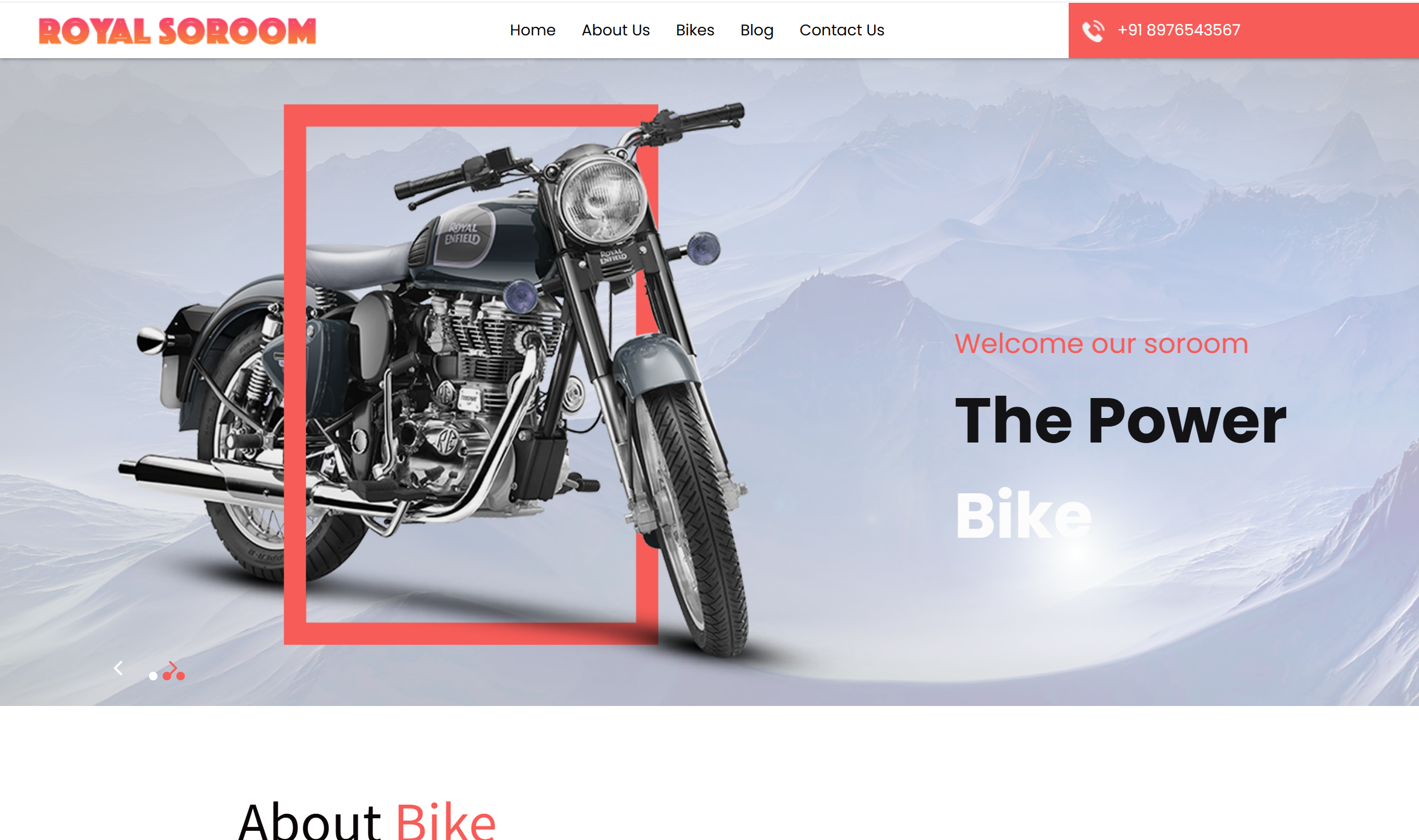Call the +91 8976543567 number link
This screenshot has height=840, width=1419.
click(1179, 30)
